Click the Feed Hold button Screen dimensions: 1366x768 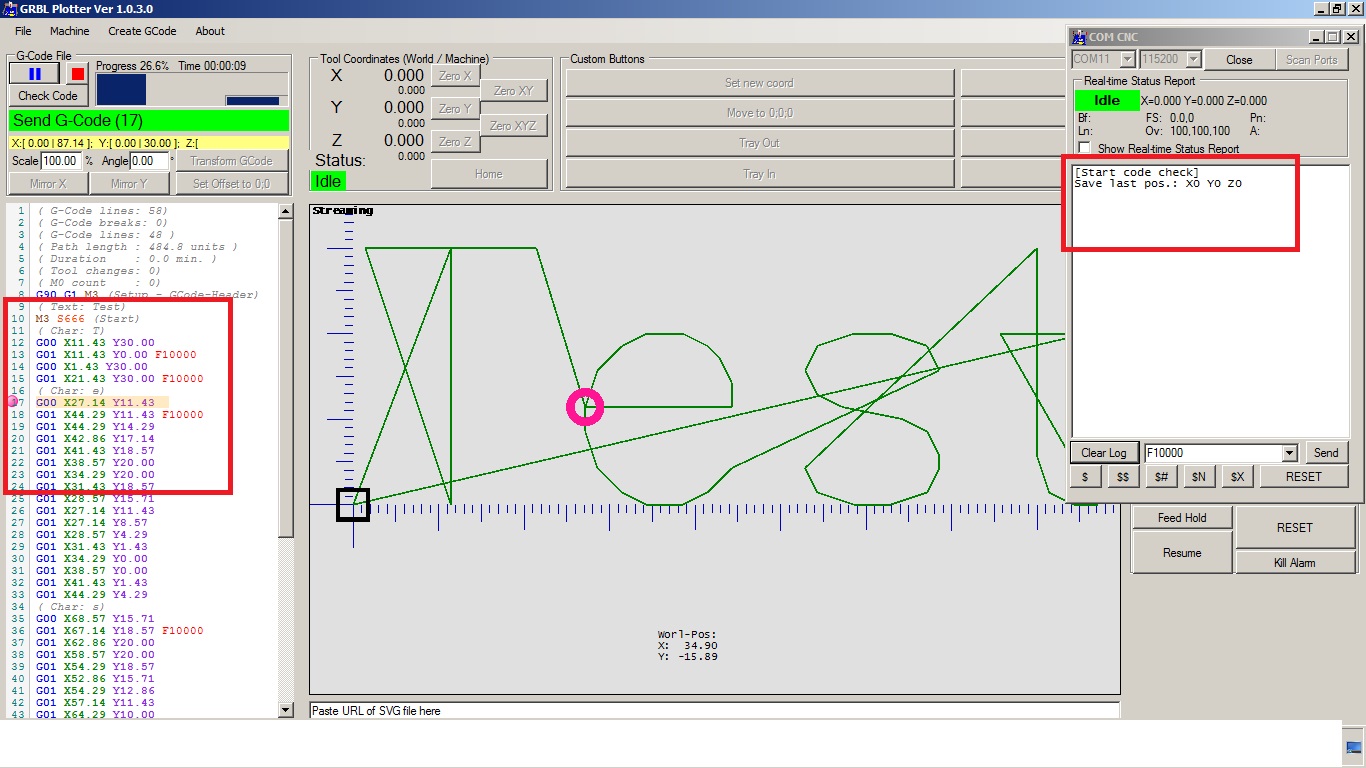(x=1182, y=518)
